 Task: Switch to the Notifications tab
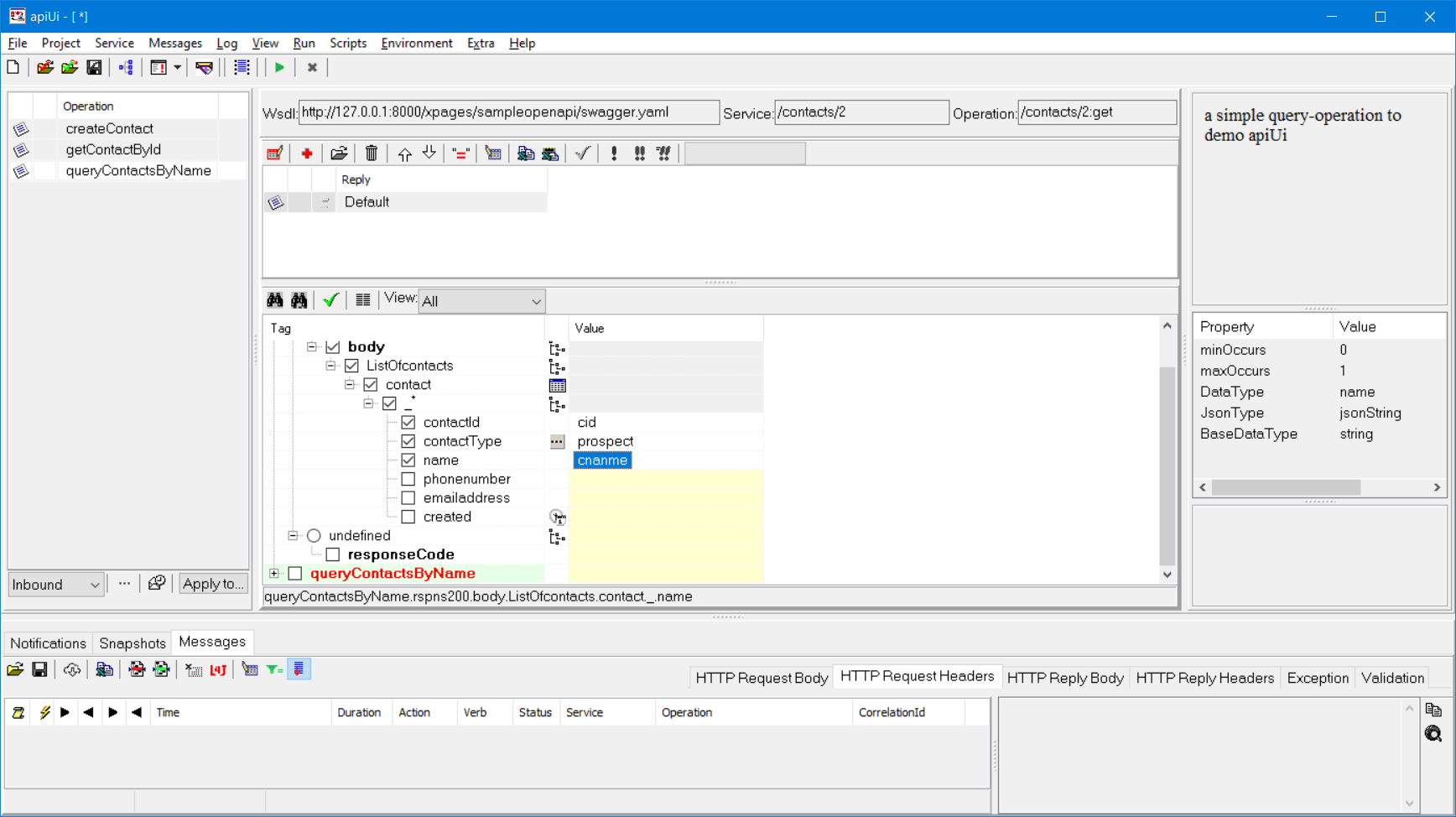point(48,643)
